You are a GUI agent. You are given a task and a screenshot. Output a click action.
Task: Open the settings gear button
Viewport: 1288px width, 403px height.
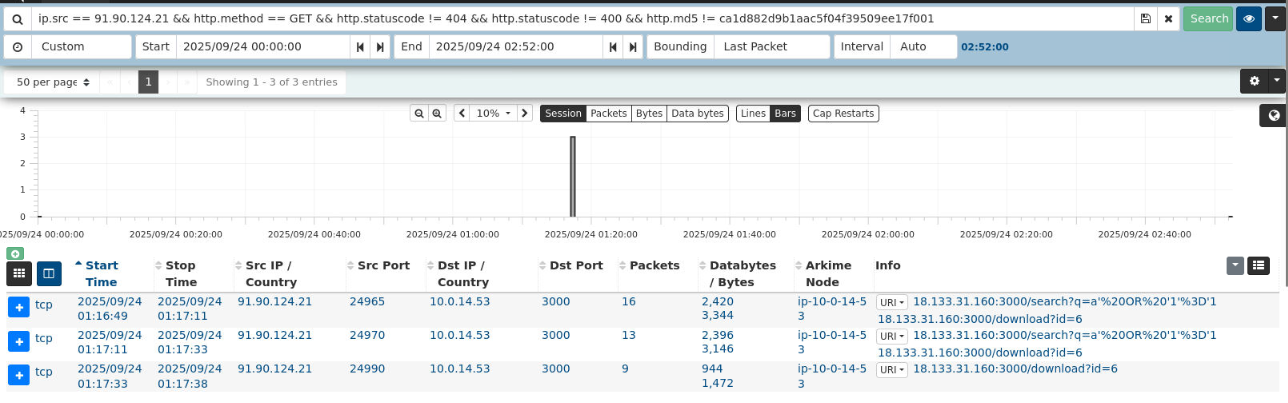click(x=1255, y=81)
